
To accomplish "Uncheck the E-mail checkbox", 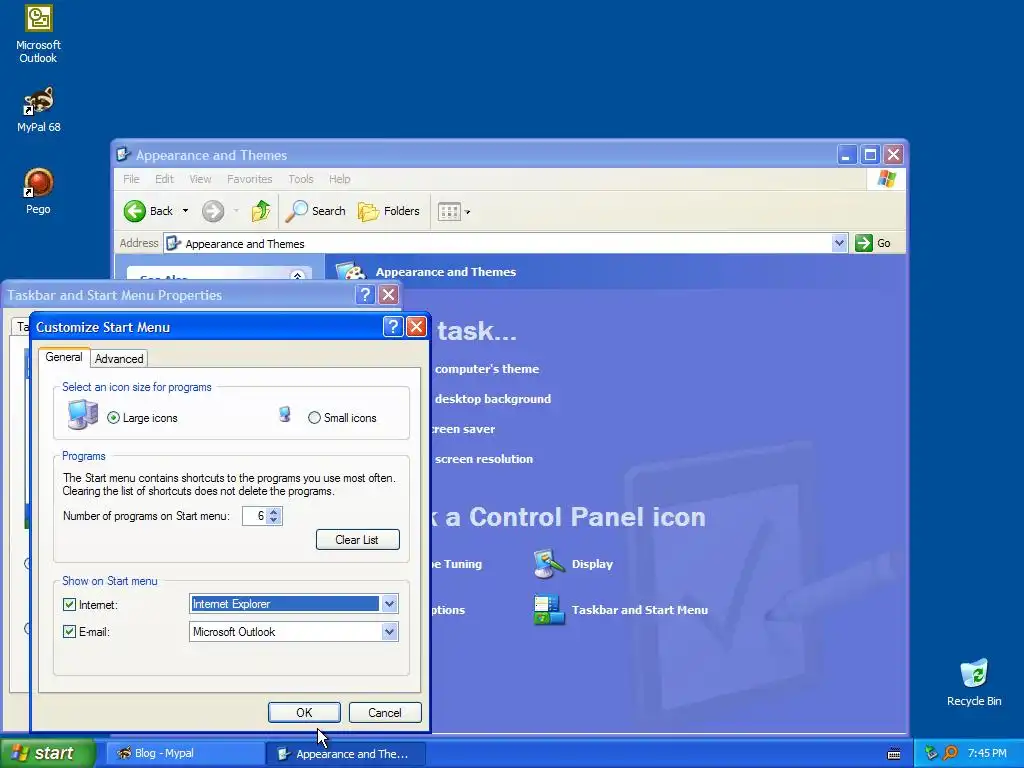I will tap(69, 632).
